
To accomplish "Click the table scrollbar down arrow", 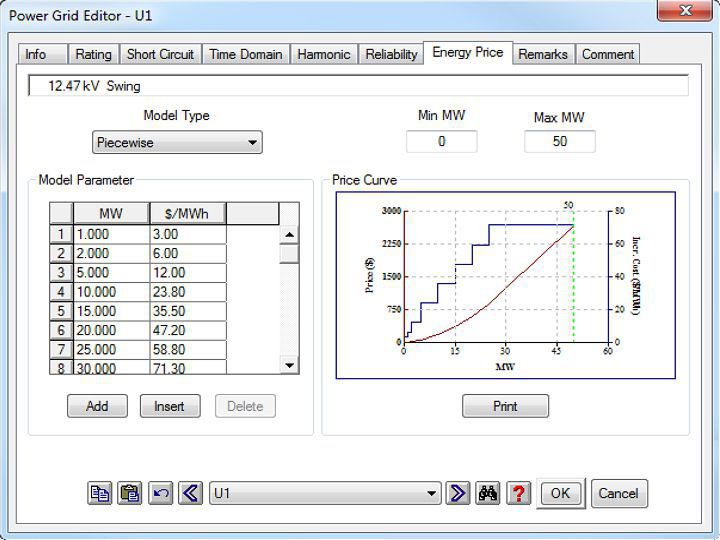I will coord(290,365).
